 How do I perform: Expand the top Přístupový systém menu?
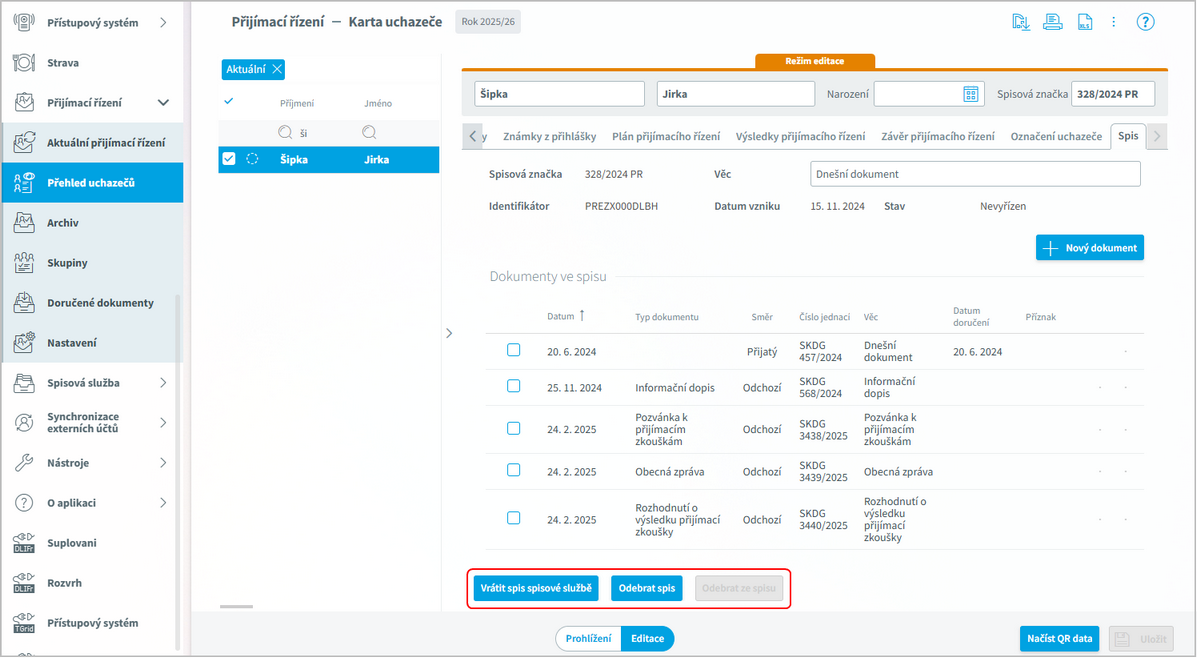pyautogui.click(x=163, y=23)
